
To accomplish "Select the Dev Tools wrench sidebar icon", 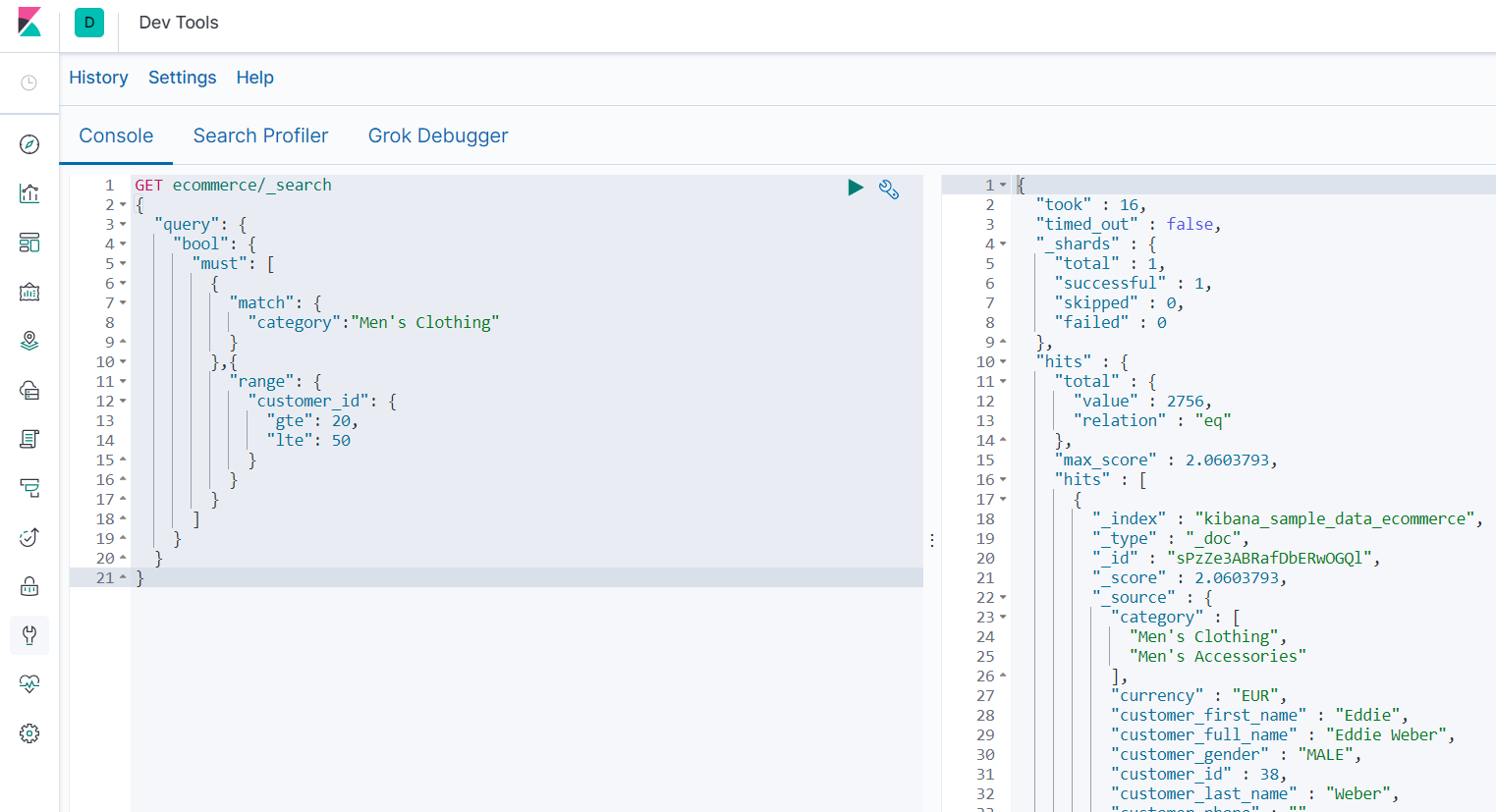I will pyautogui.click(x=29, y=635).
